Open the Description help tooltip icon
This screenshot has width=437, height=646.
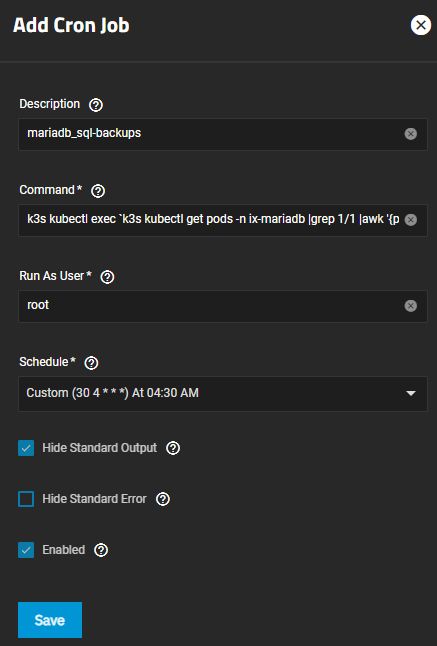(x=96, y=105)
